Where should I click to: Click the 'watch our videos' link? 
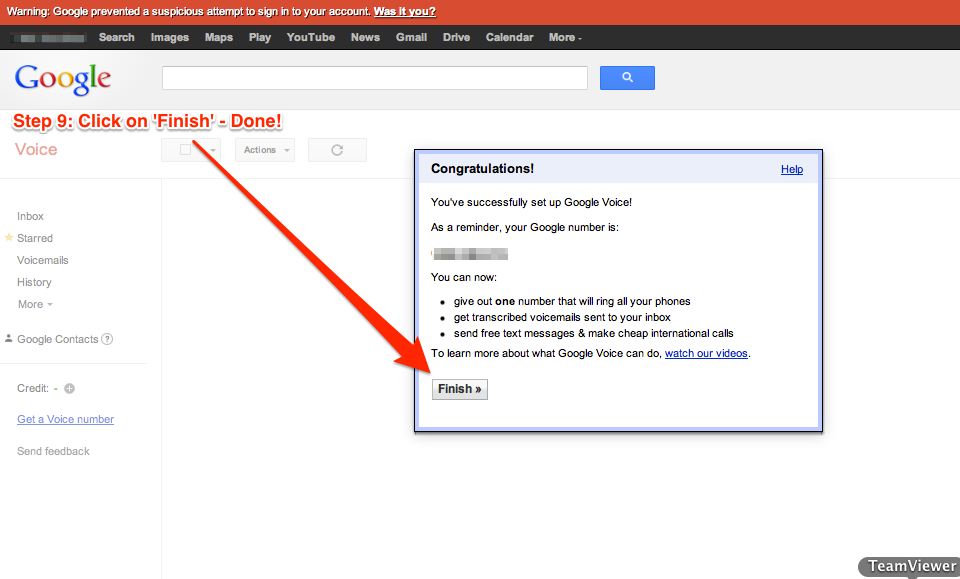706,353
